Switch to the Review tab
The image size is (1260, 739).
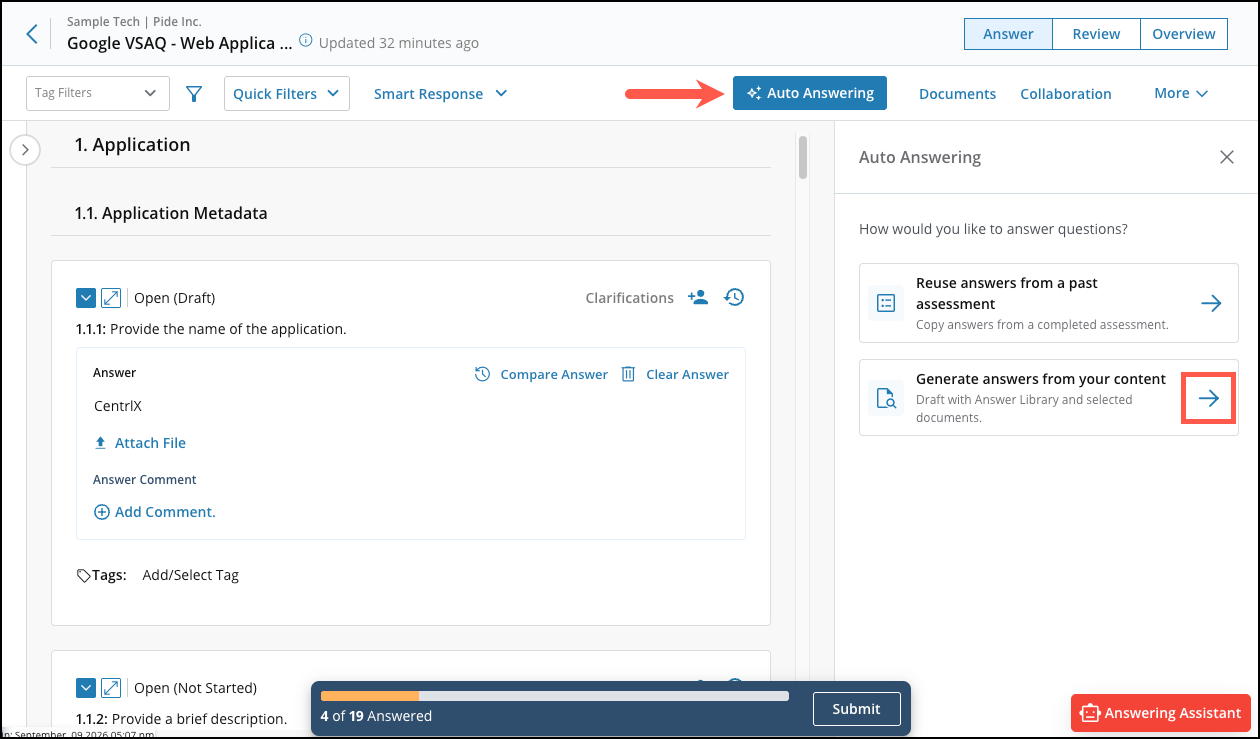coord(1096,33)
